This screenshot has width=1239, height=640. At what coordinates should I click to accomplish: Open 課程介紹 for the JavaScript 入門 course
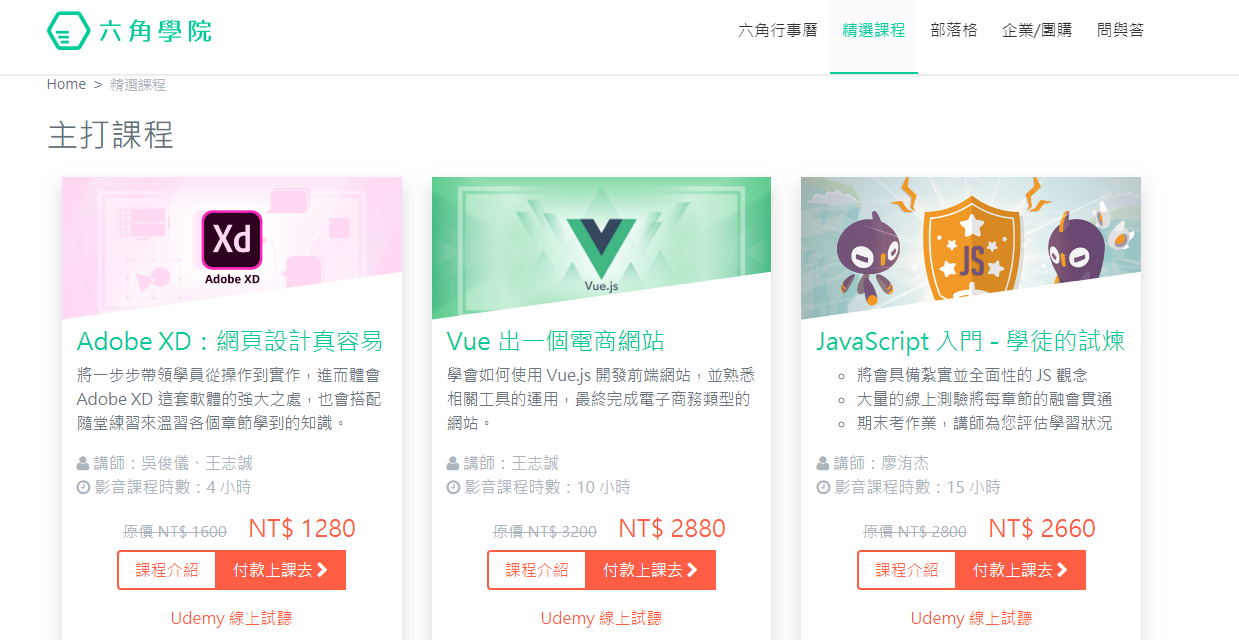(907, 570)
